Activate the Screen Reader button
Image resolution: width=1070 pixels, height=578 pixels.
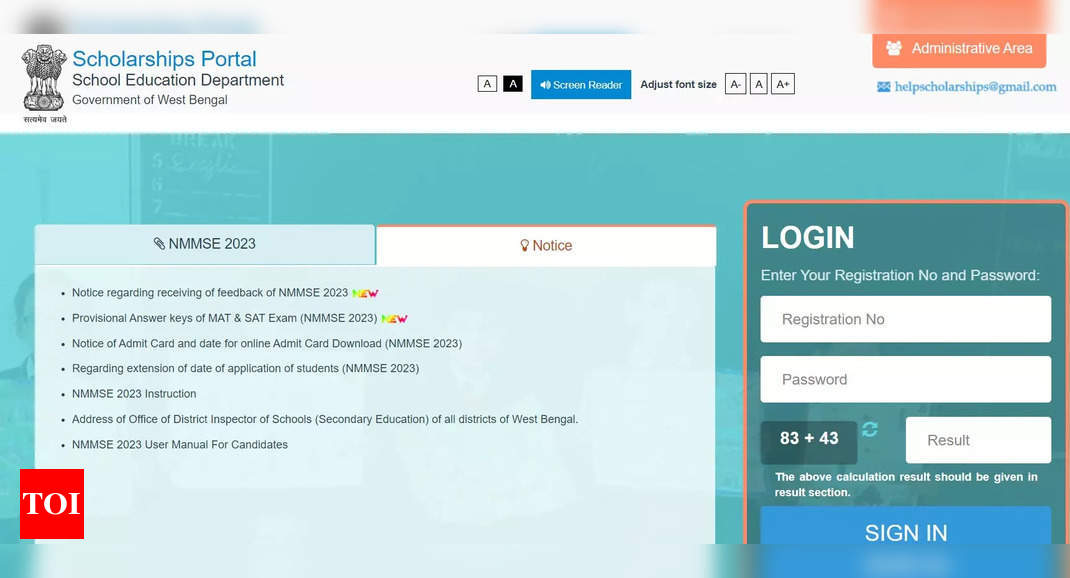[581, 85]
